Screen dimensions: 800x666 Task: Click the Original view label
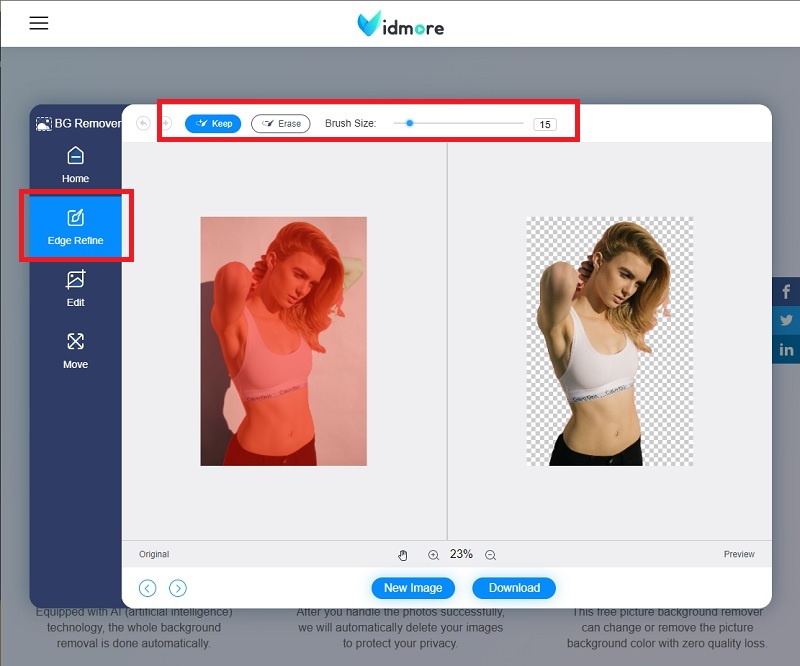click(x=154, y=554)
